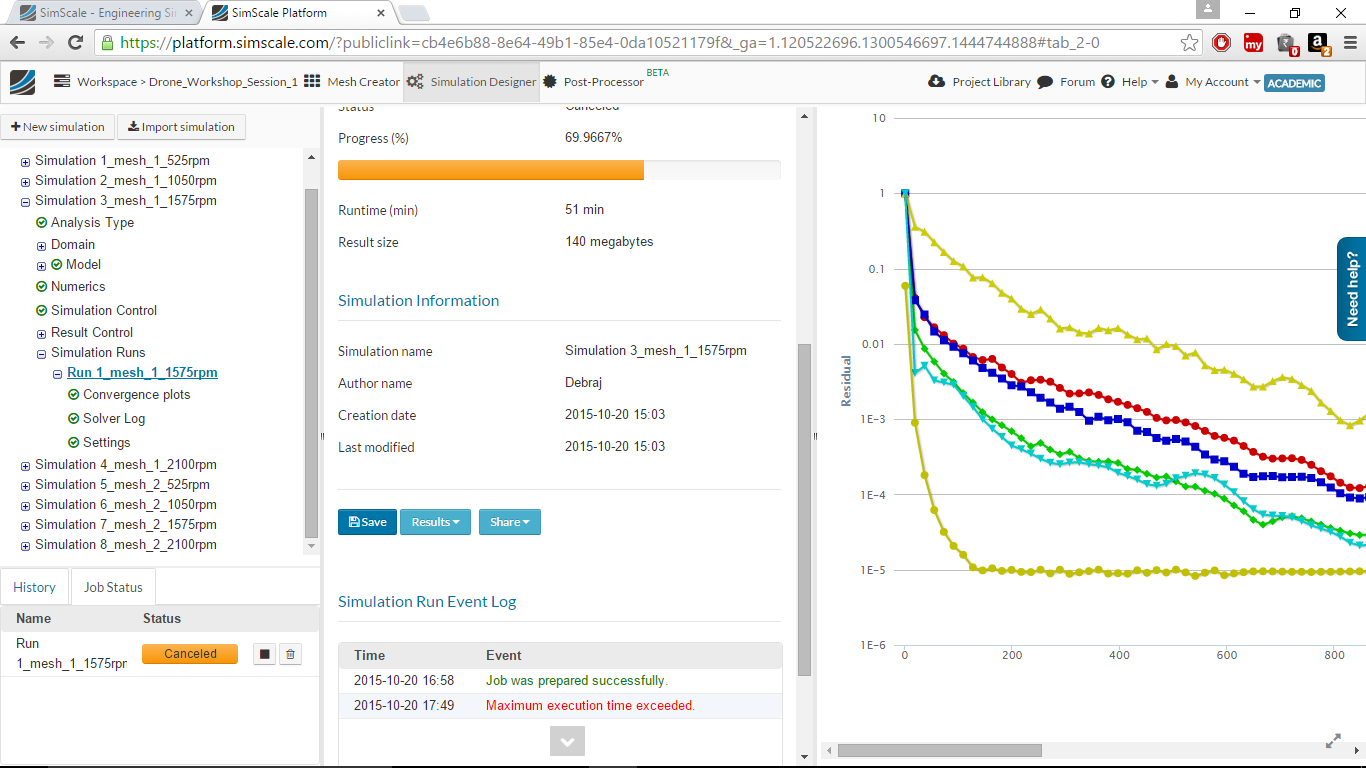Click the Forum speech bubble icon
Viewport: 1366px width, 768px height.
click(1045, 82)
